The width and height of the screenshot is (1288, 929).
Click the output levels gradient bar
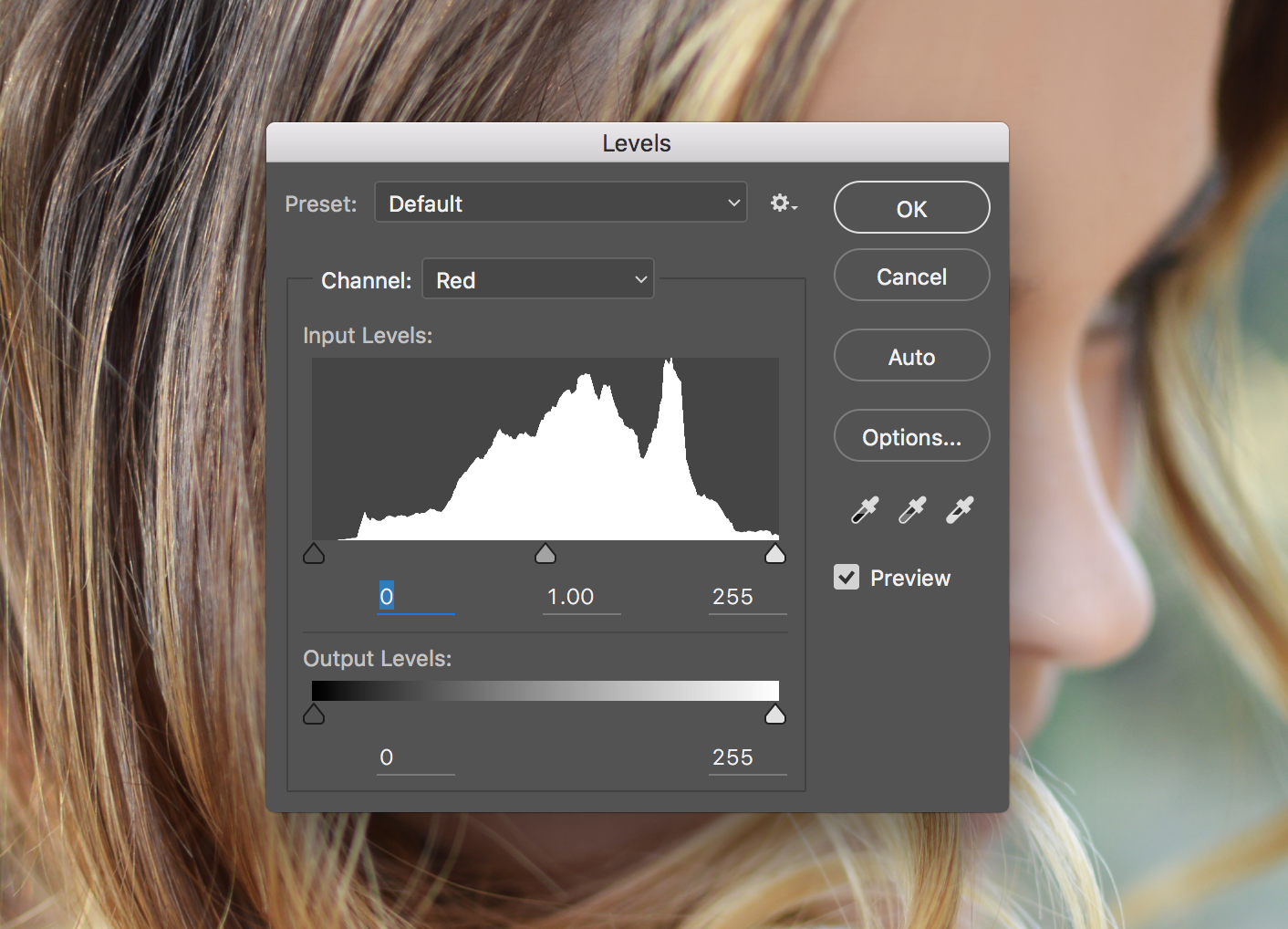[x=545, y=691]
